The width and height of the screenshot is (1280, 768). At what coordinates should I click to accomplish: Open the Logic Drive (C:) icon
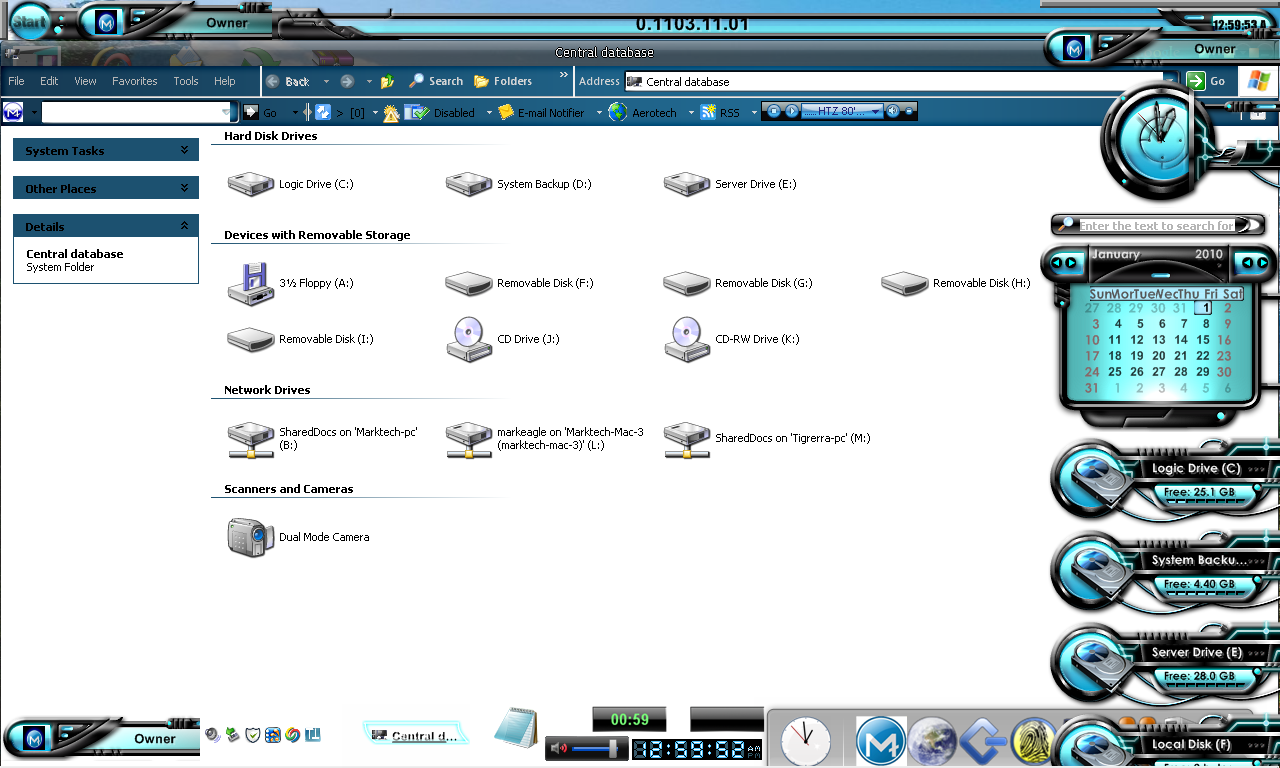click(x=251, y=184)
